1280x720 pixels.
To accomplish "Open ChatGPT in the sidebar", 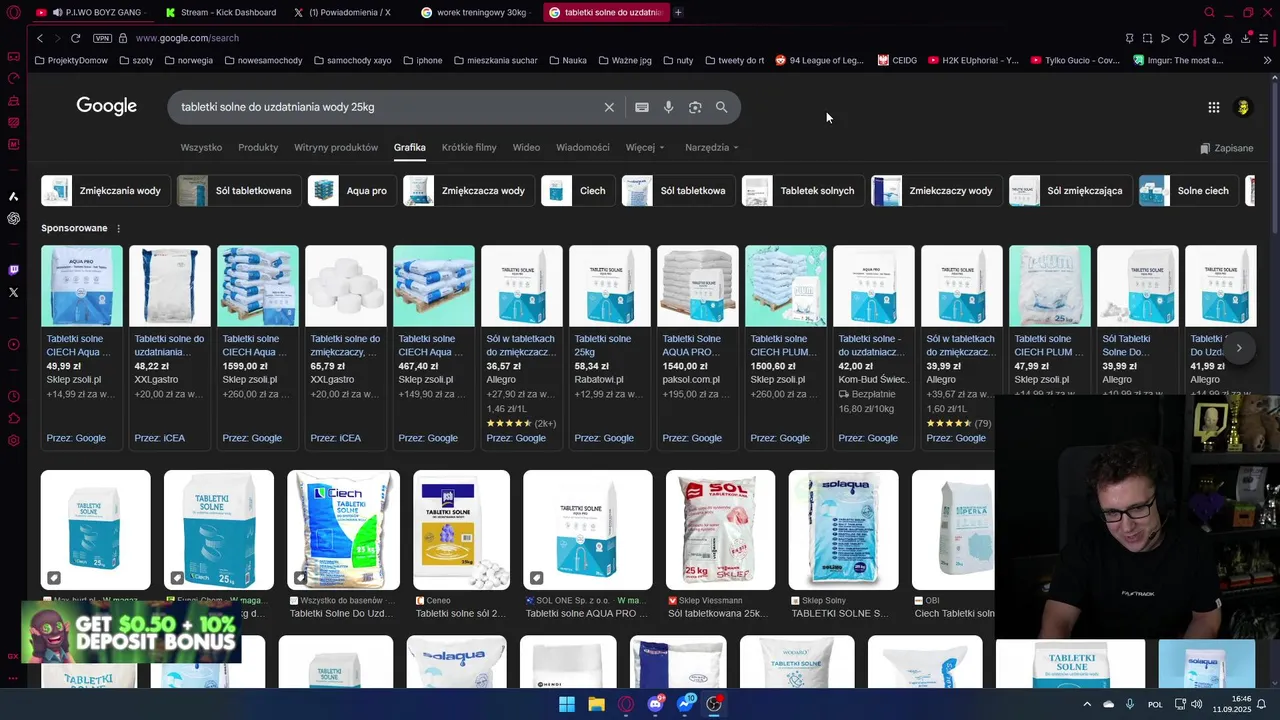I will pyautogui.click(x=13, y=218).
